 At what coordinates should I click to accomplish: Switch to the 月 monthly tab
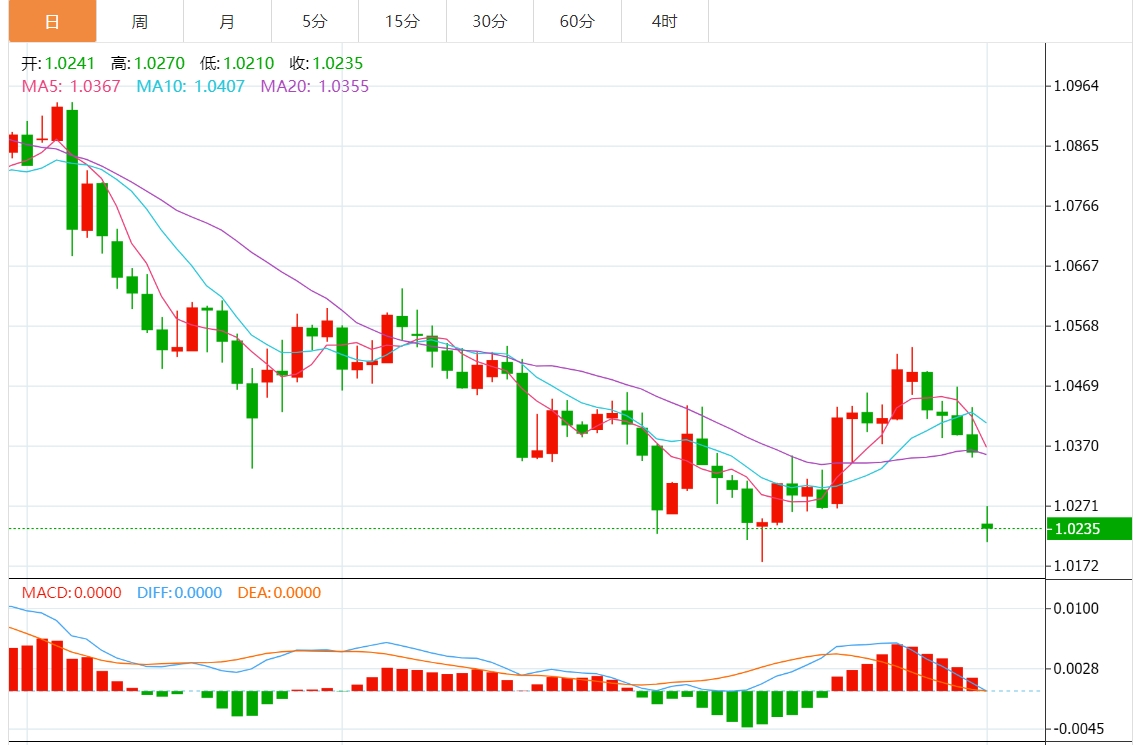click(x=227, y=21)
